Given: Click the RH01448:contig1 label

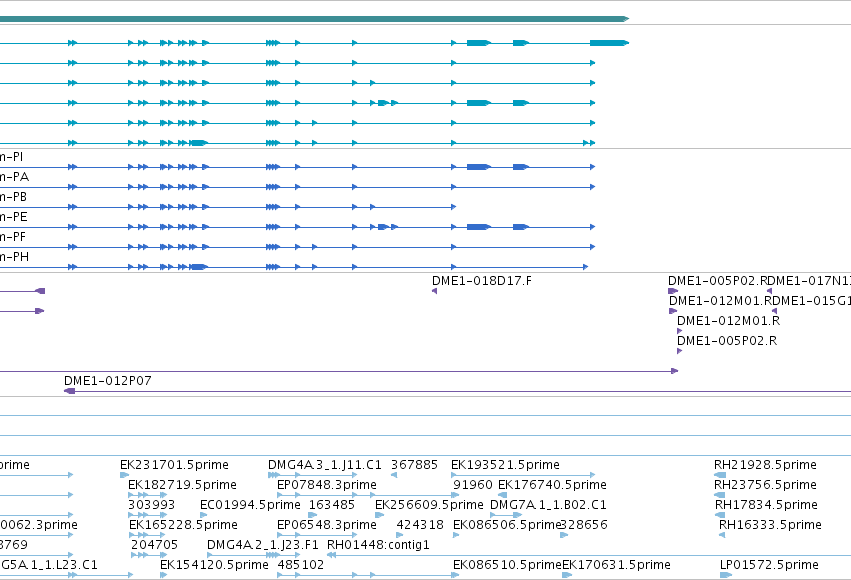Looking at the screenshot, I should tap(378, 545).
